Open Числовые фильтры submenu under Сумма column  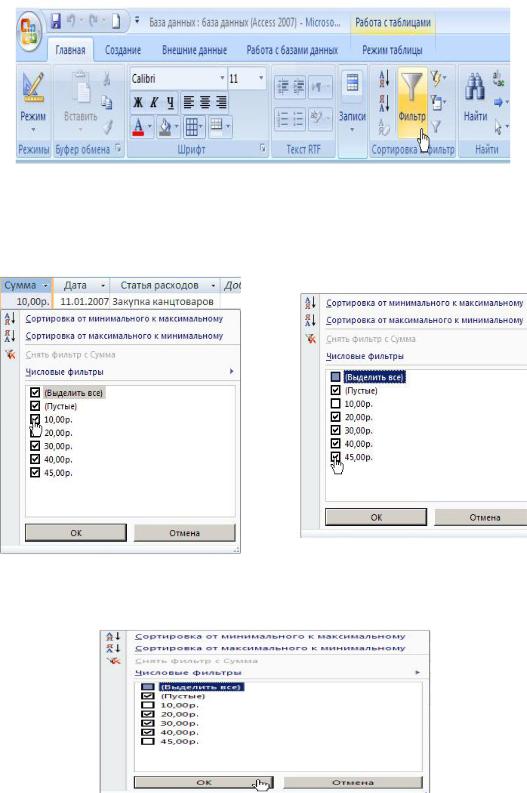click(x=130, y=372)
